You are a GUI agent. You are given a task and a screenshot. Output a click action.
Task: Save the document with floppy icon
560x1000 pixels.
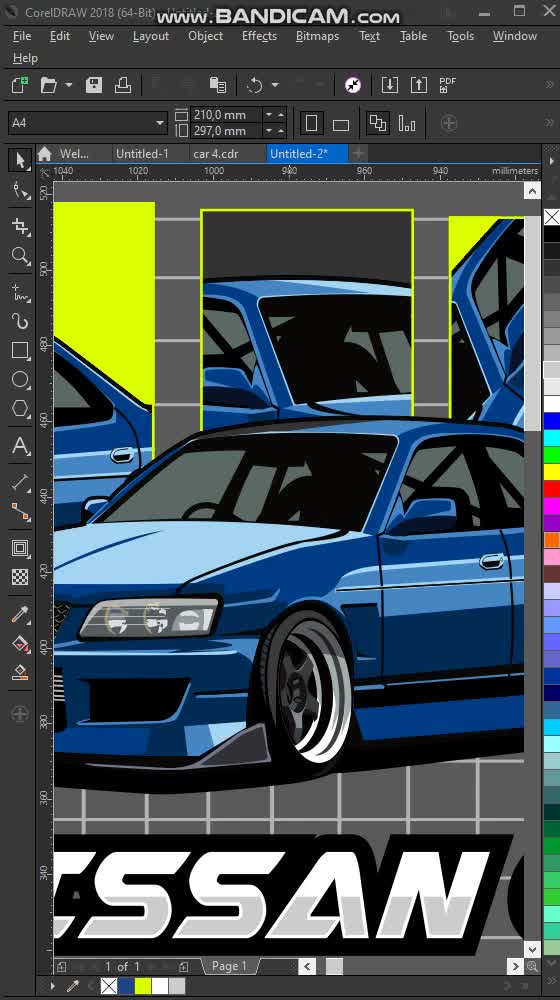coord(94,84)
